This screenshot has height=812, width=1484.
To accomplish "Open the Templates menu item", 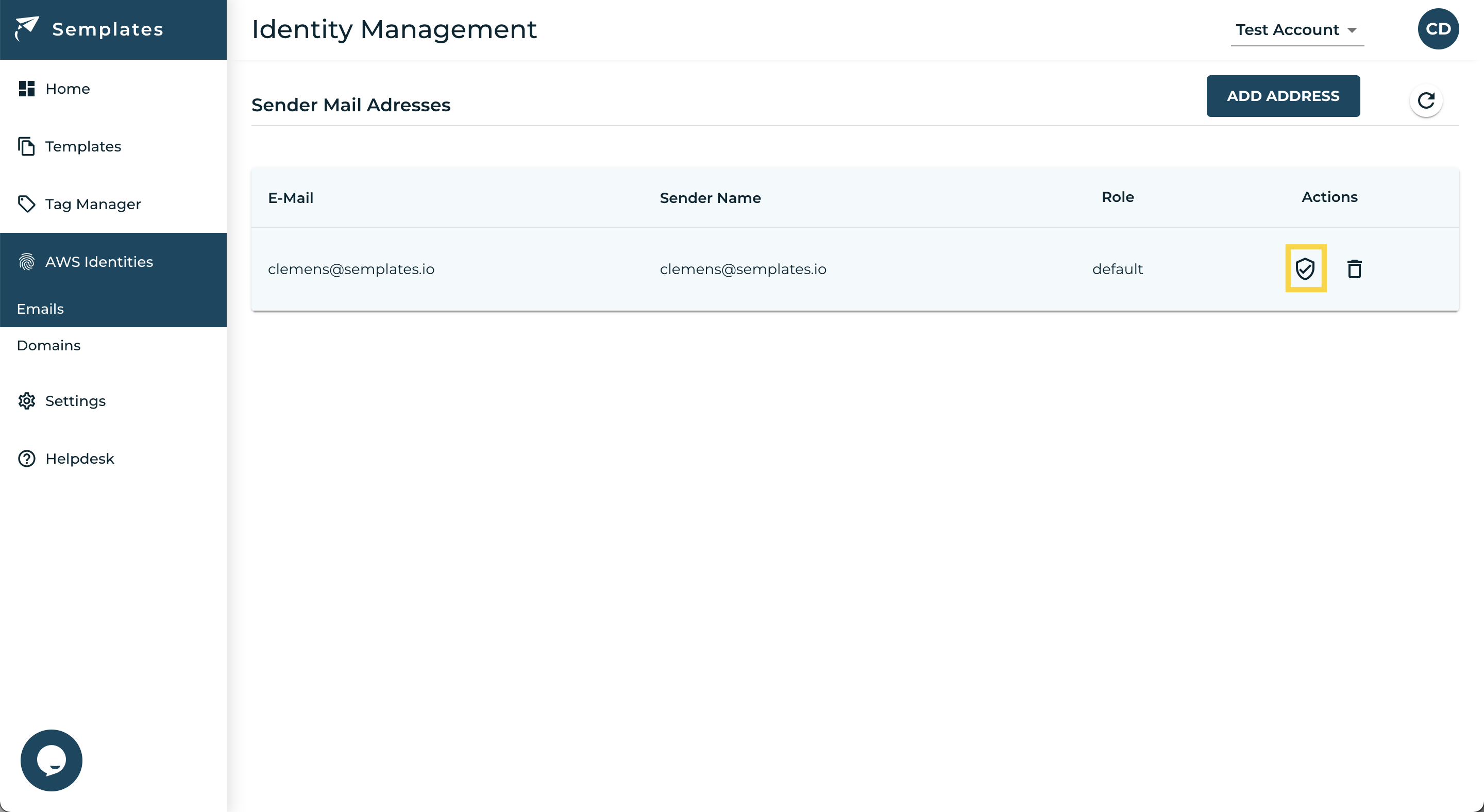I will pos(83,146).
